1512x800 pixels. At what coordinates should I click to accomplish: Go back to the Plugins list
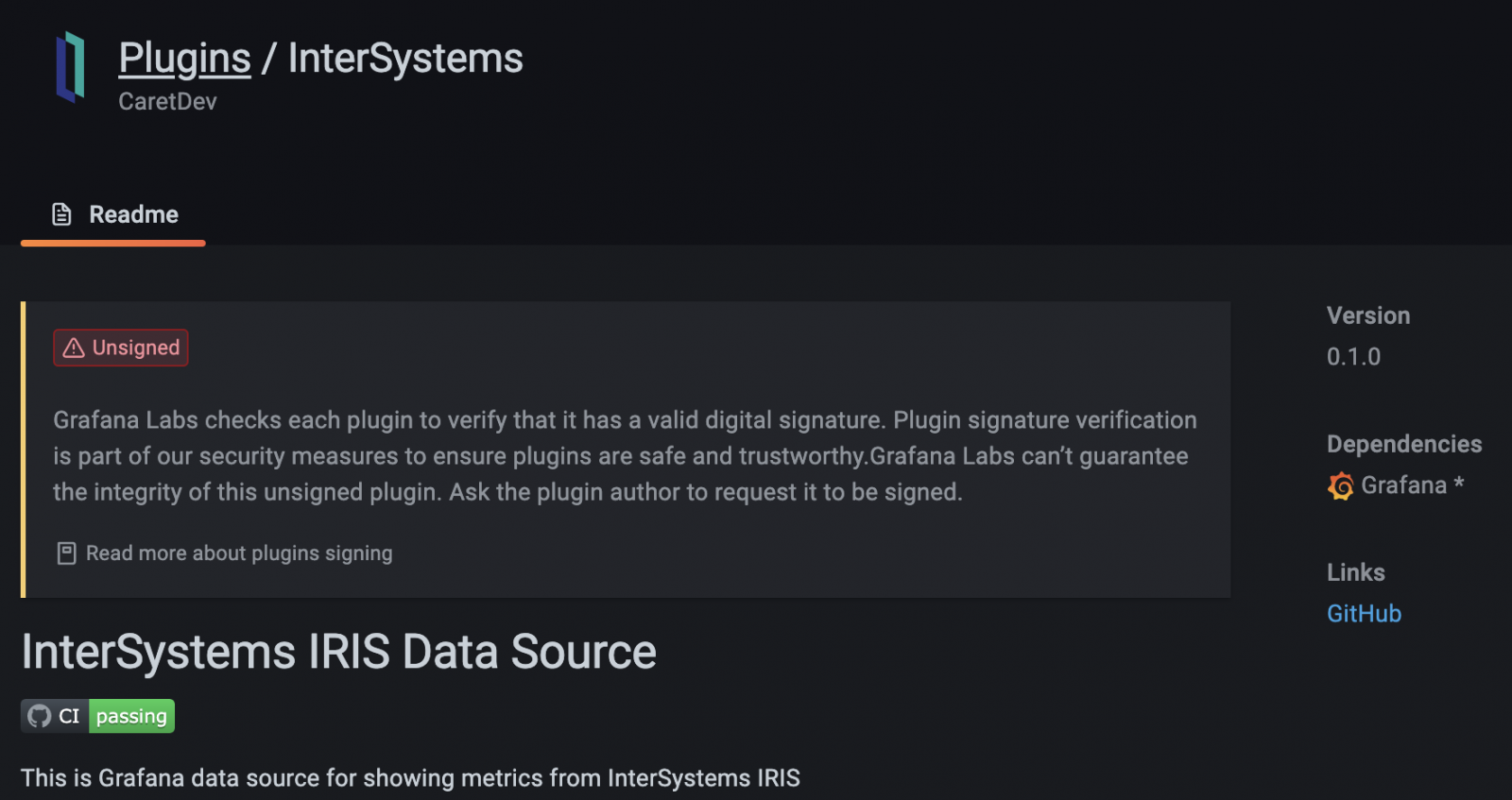(x=184, y=59)
